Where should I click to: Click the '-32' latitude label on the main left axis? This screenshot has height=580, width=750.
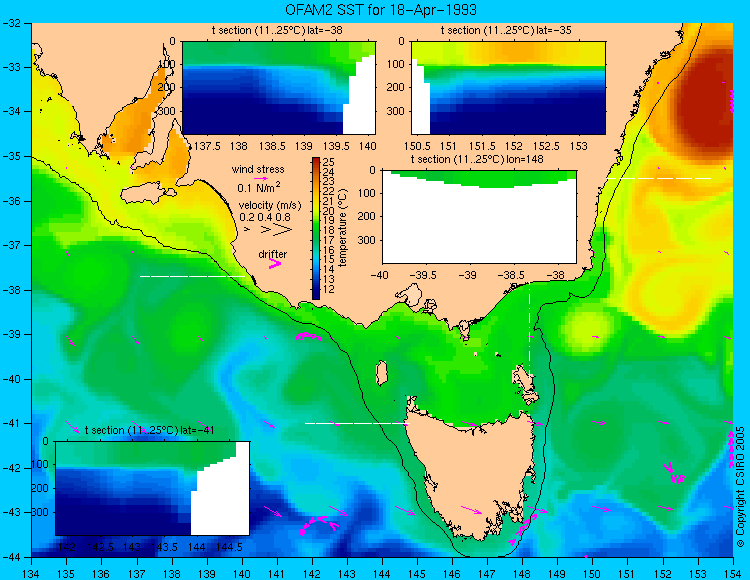point(11,22)
